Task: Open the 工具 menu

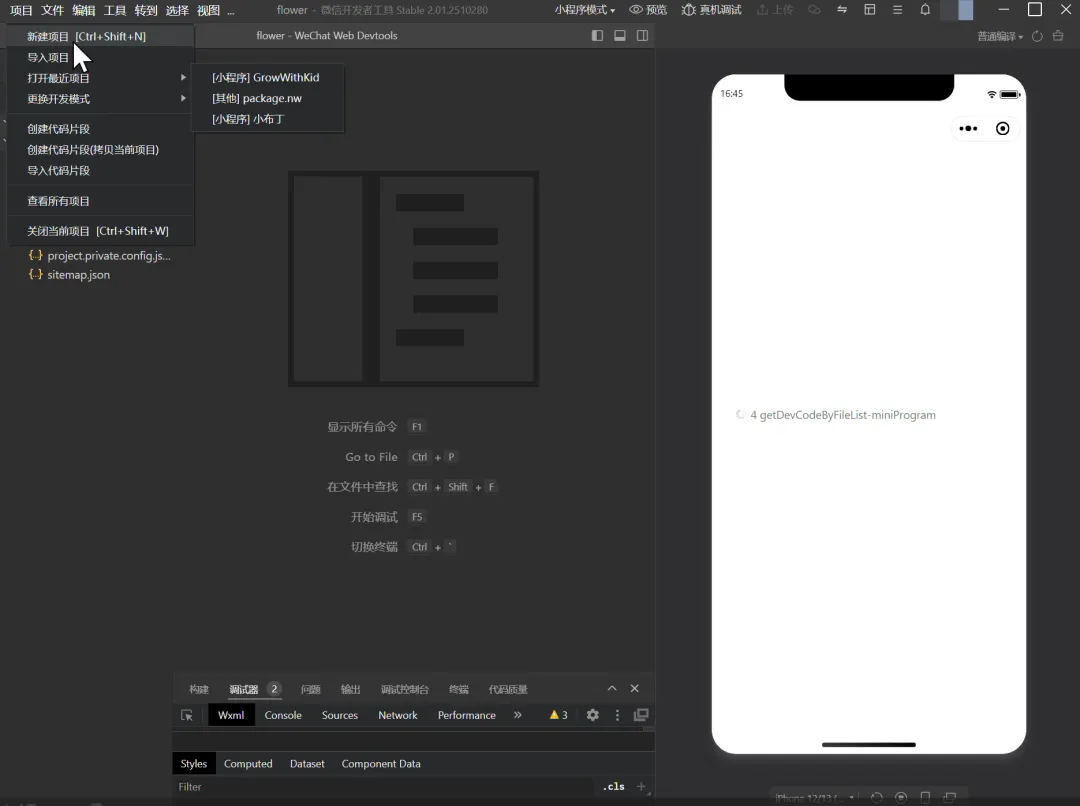Action: point(114,10)
